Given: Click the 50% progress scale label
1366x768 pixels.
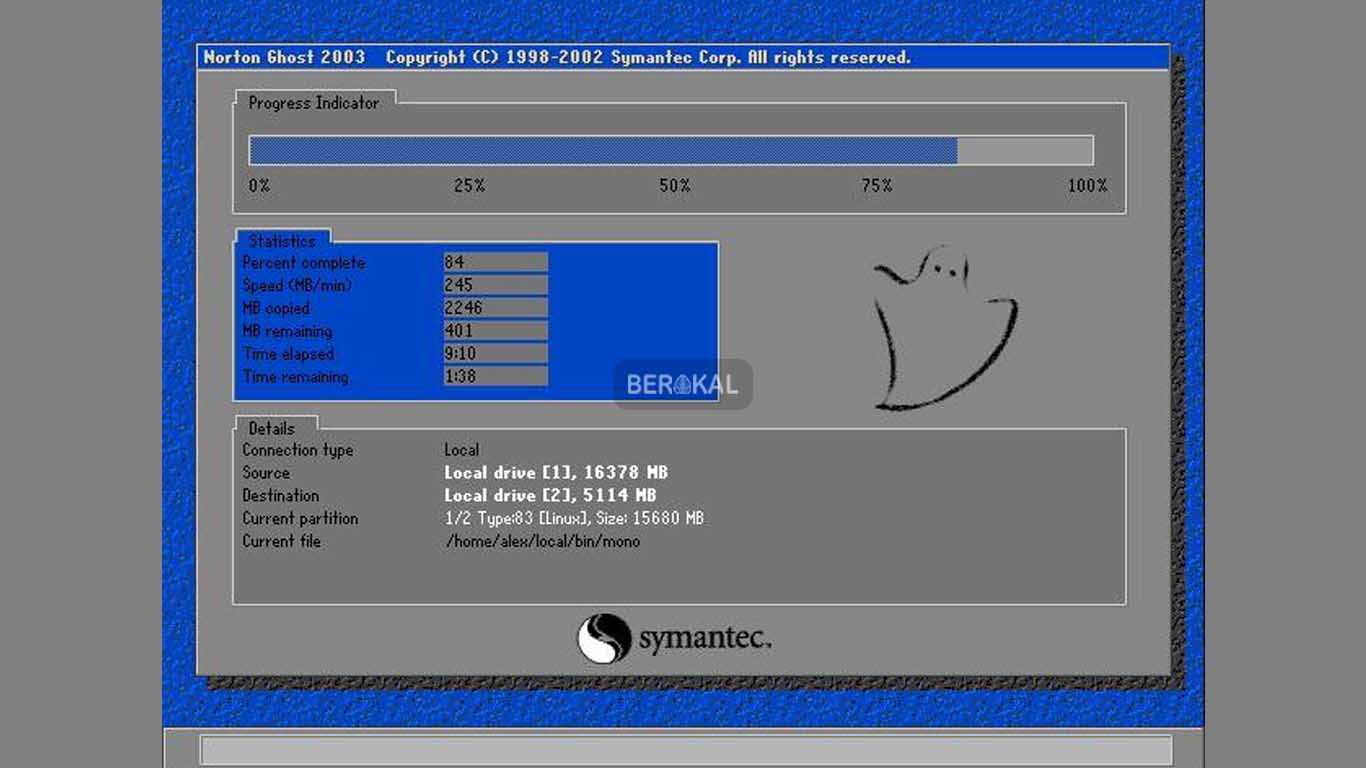Looking at the screenshot, I should tap(675, 186).
